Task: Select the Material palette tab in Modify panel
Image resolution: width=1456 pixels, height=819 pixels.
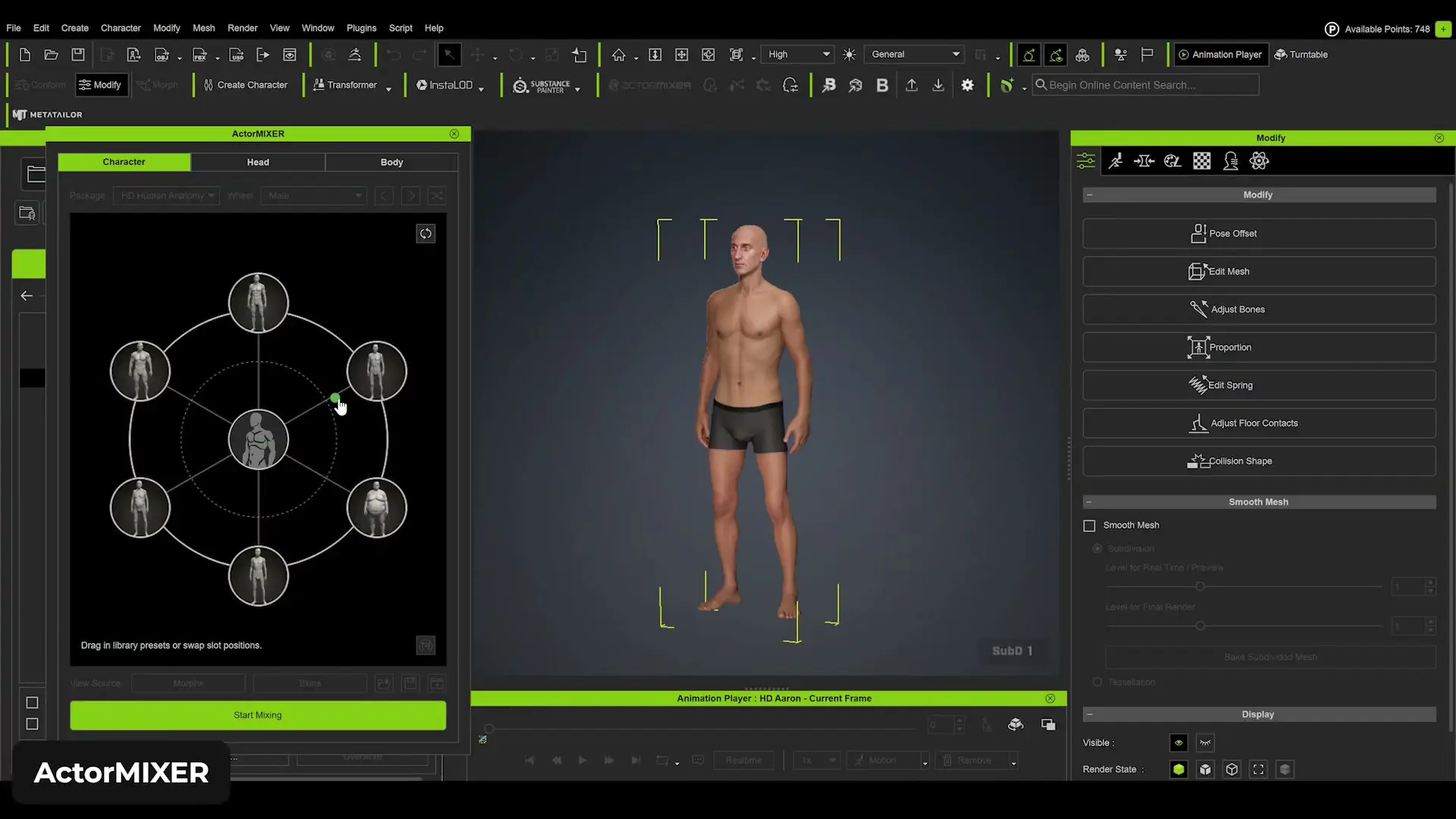Action: point(1172,161)
